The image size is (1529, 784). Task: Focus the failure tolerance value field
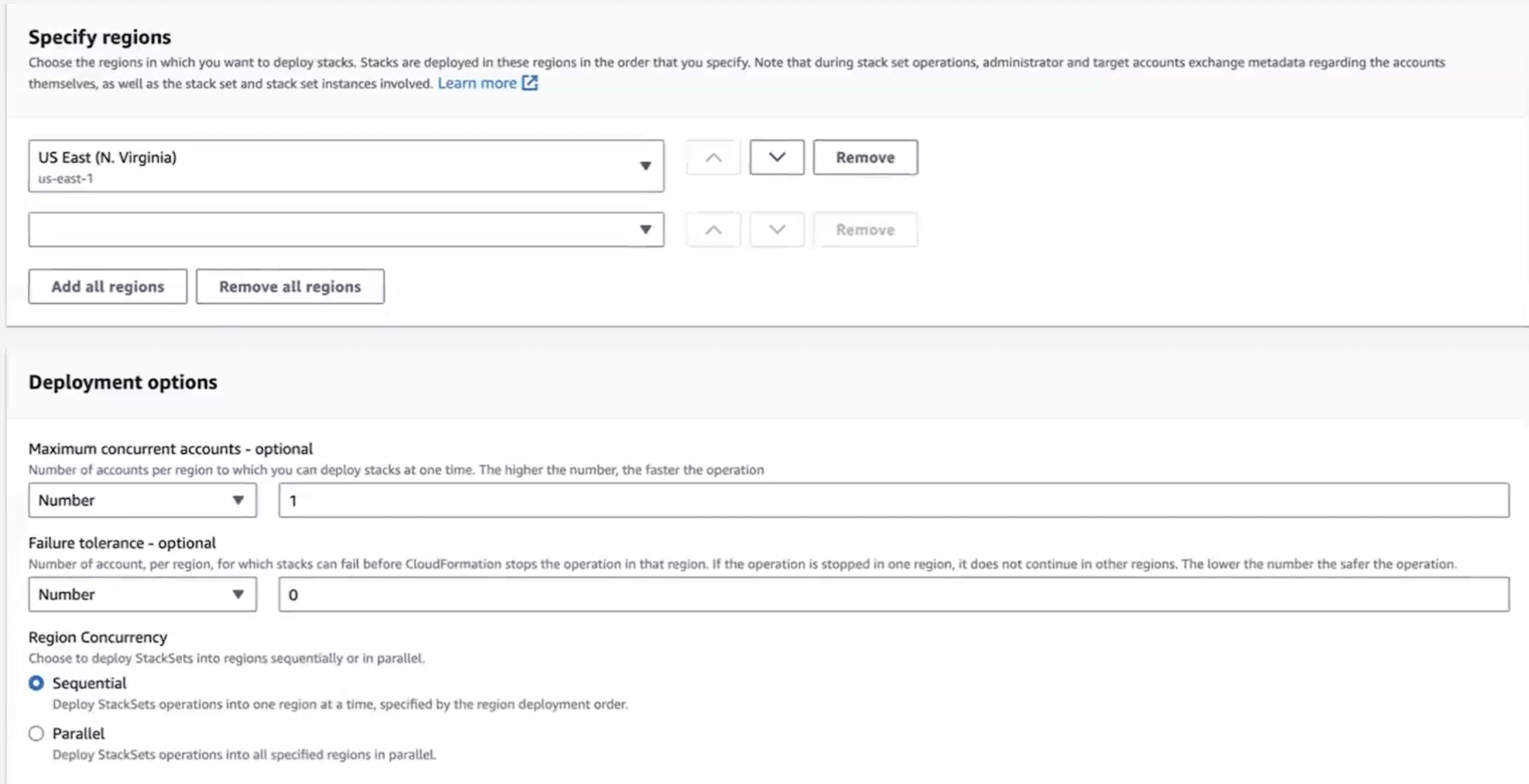(x=894, y=594)
